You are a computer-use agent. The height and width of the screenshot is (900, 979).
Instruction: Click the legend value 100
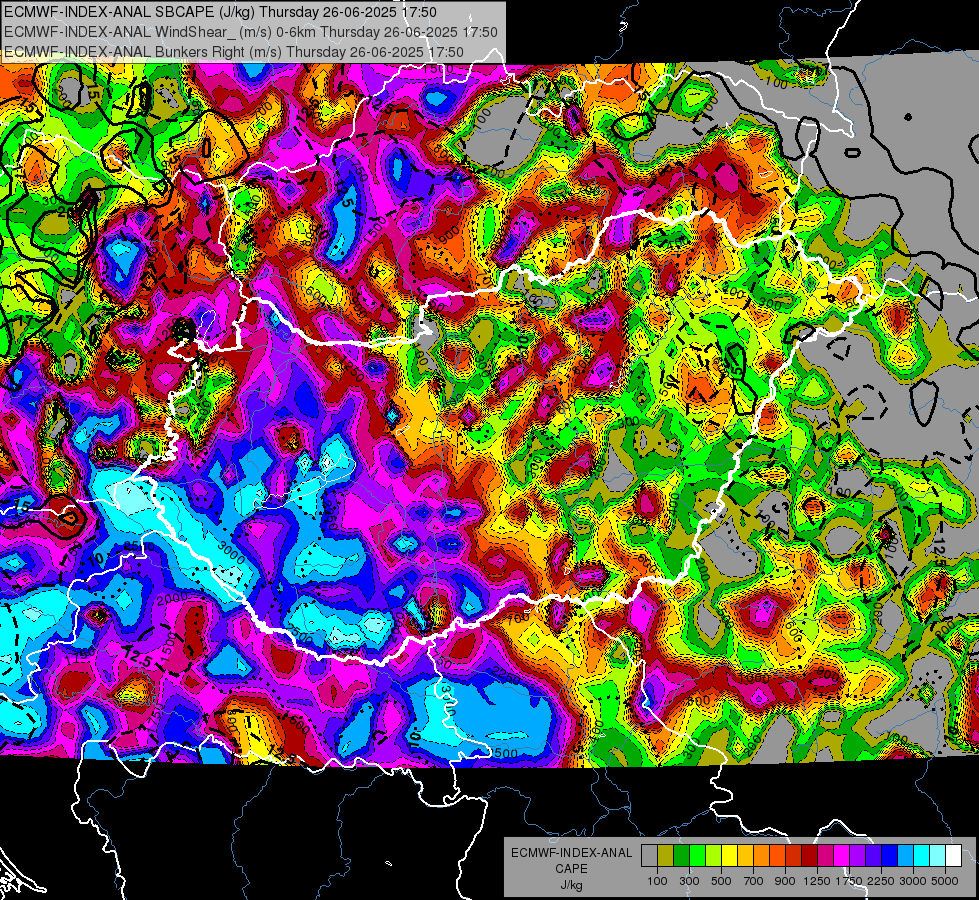657,881
